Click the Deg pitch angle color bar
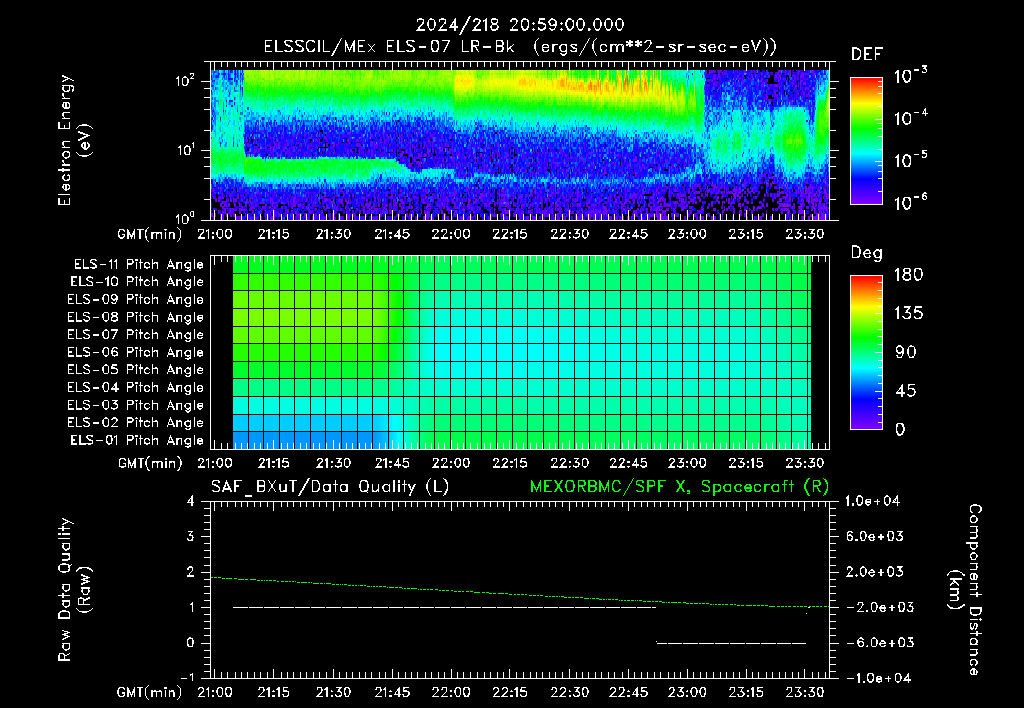Viewport: 1024px width, 708px height. (x=866, y=352)
